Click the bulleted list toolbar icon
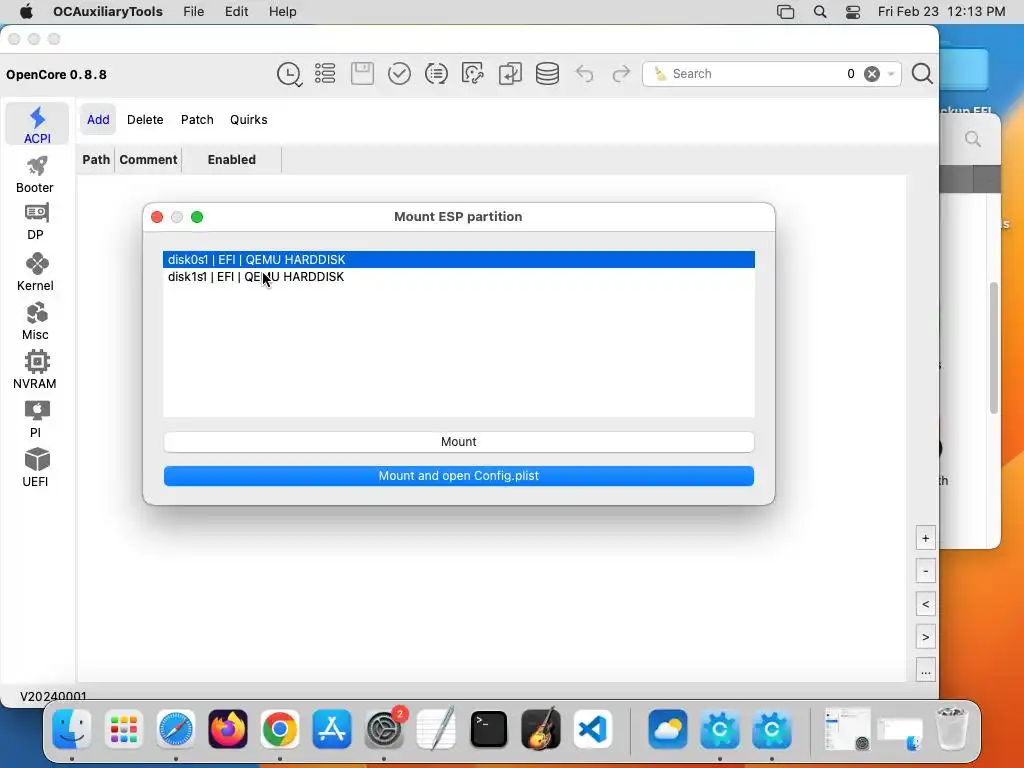Screen dimensions: 1024x768 pyautogui.click(x=325, y=74)
